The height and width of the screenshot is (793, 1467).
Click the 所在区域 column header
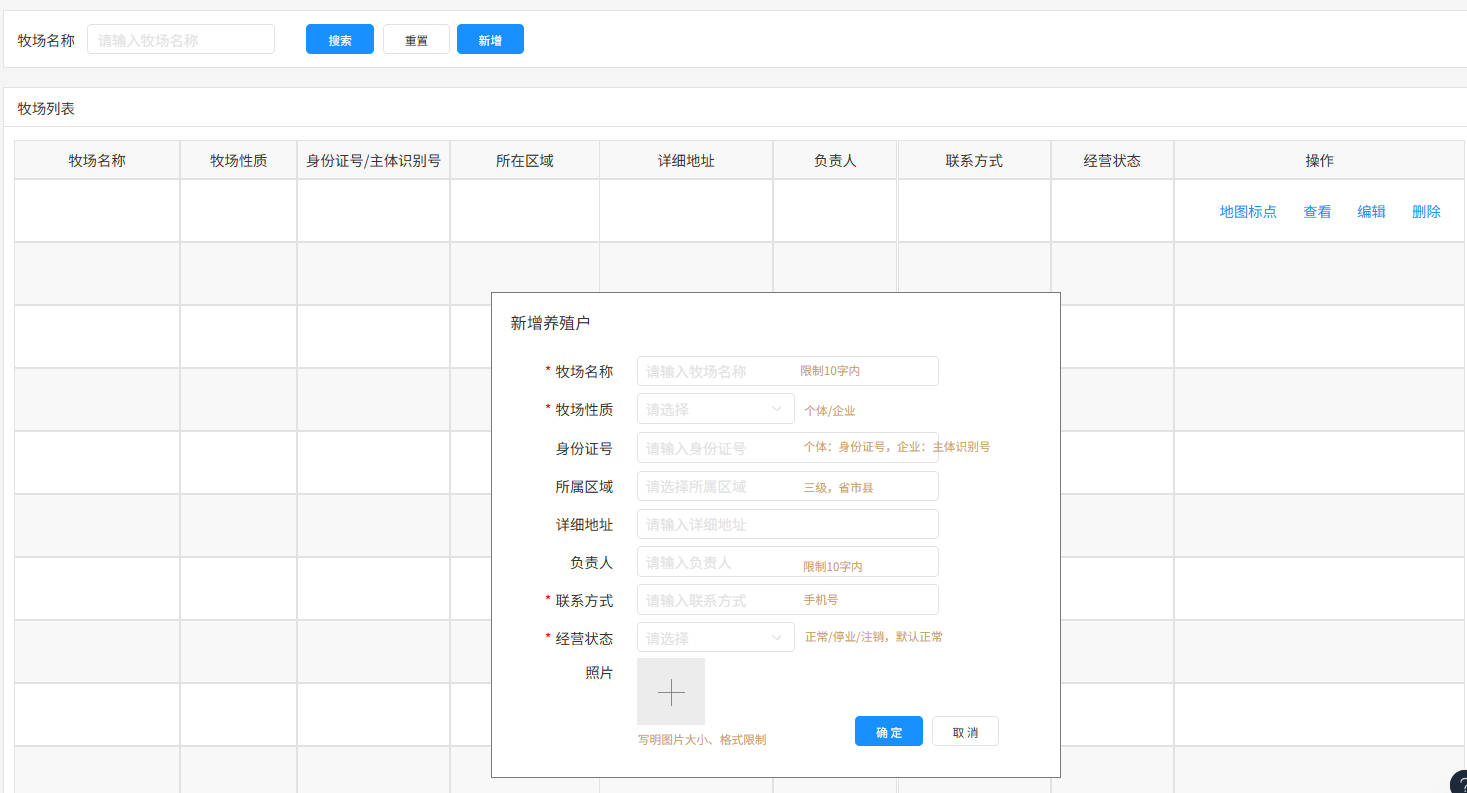pos(524,160)
